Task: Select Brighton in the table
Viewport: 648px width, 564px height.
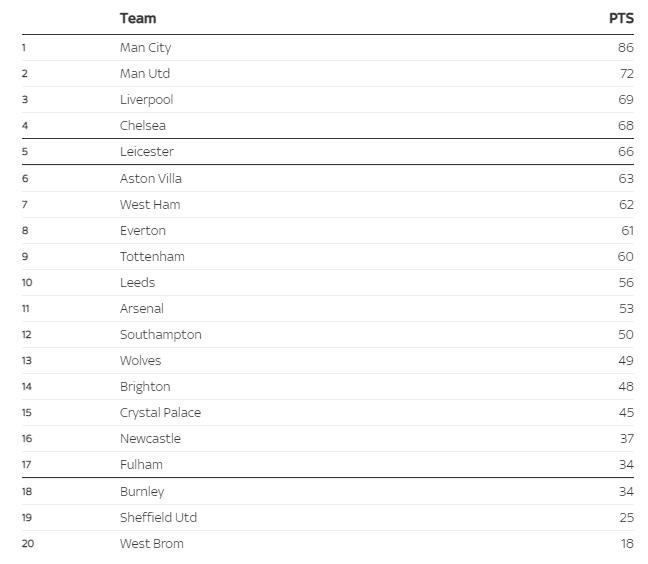Action: [145, 387]
